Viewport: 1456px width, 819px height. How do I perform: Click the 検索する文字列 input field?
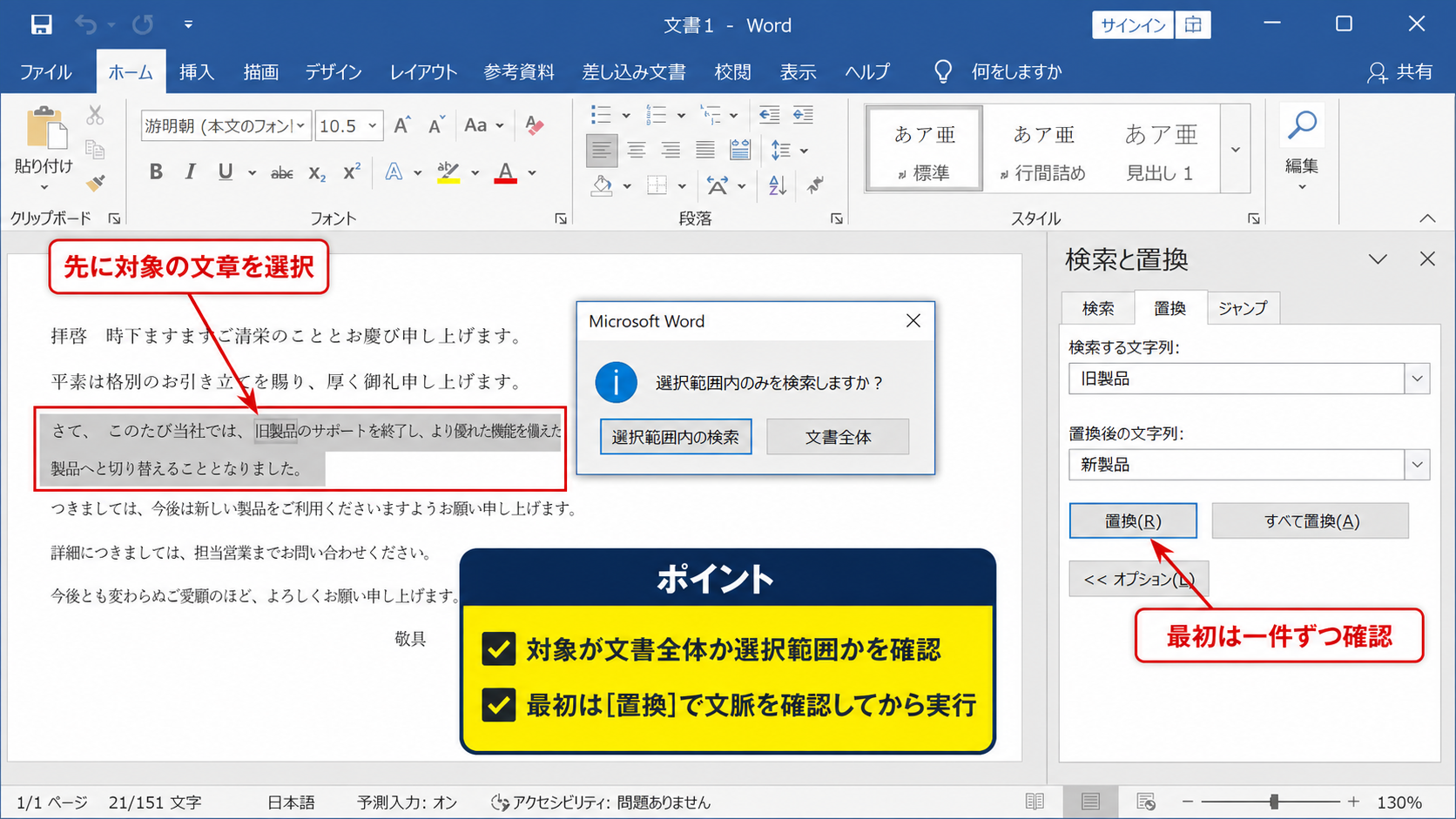click(x=1237, y=379)
